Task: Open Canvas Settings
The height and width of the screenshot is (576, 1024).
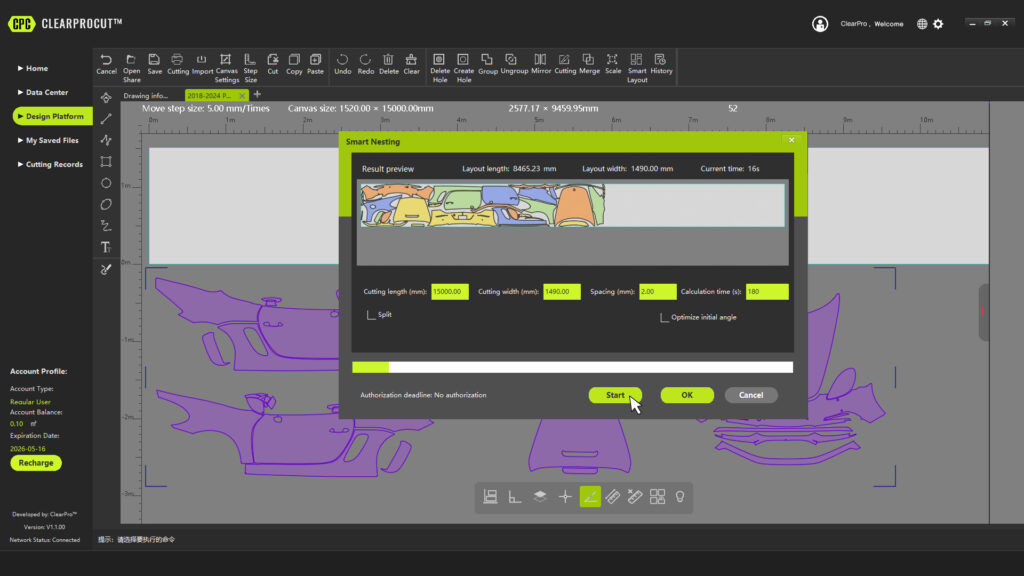Action: 226,68
